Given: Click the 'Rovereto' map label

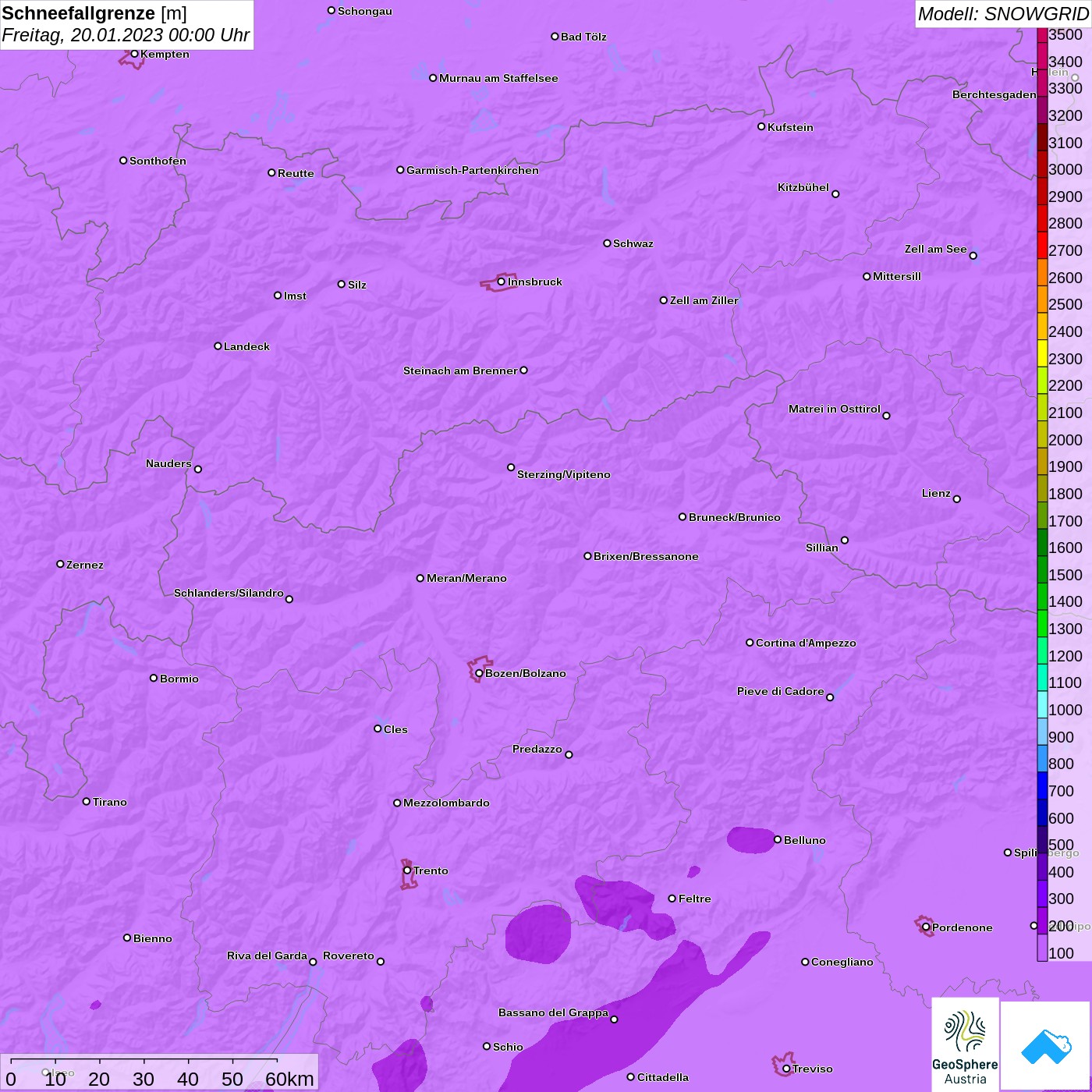Looking at the screenshot, I should point(349,955).
